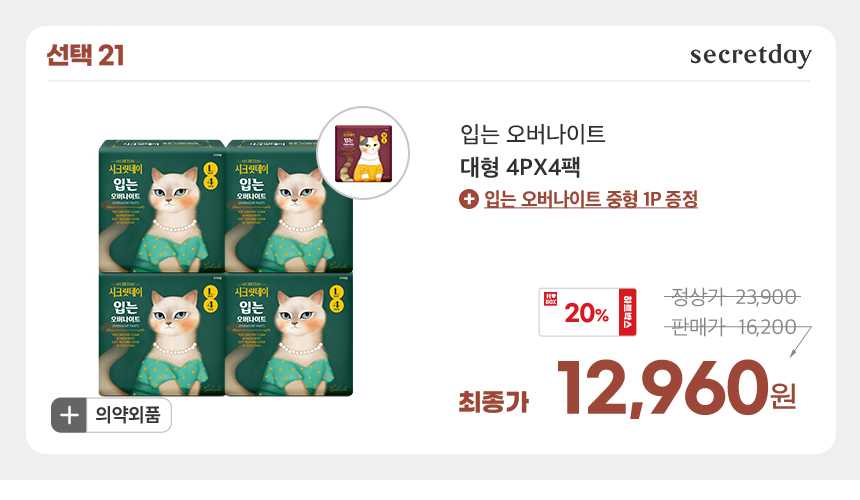Select the bottom-right green product pack
The image size is (860, 500).
tap(288, 334)
